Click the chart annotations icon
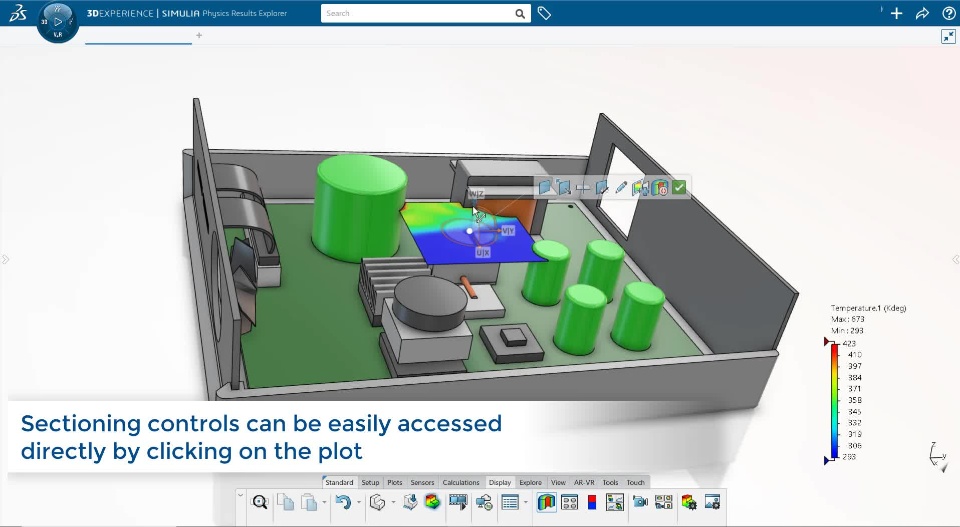This screenshot has height=527, width=960. [615, 503]
